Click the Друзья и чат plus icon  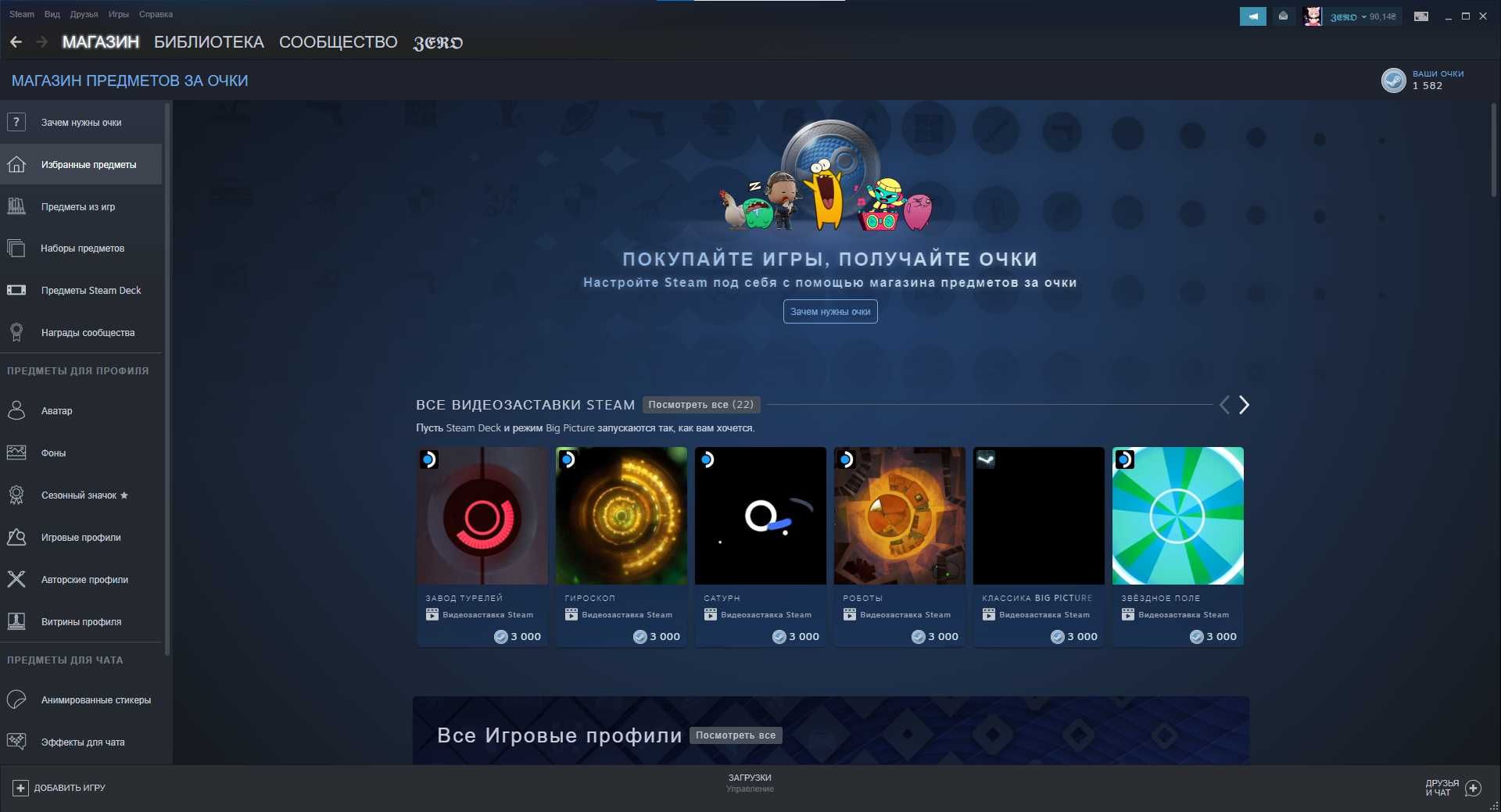coord(1473,788)
